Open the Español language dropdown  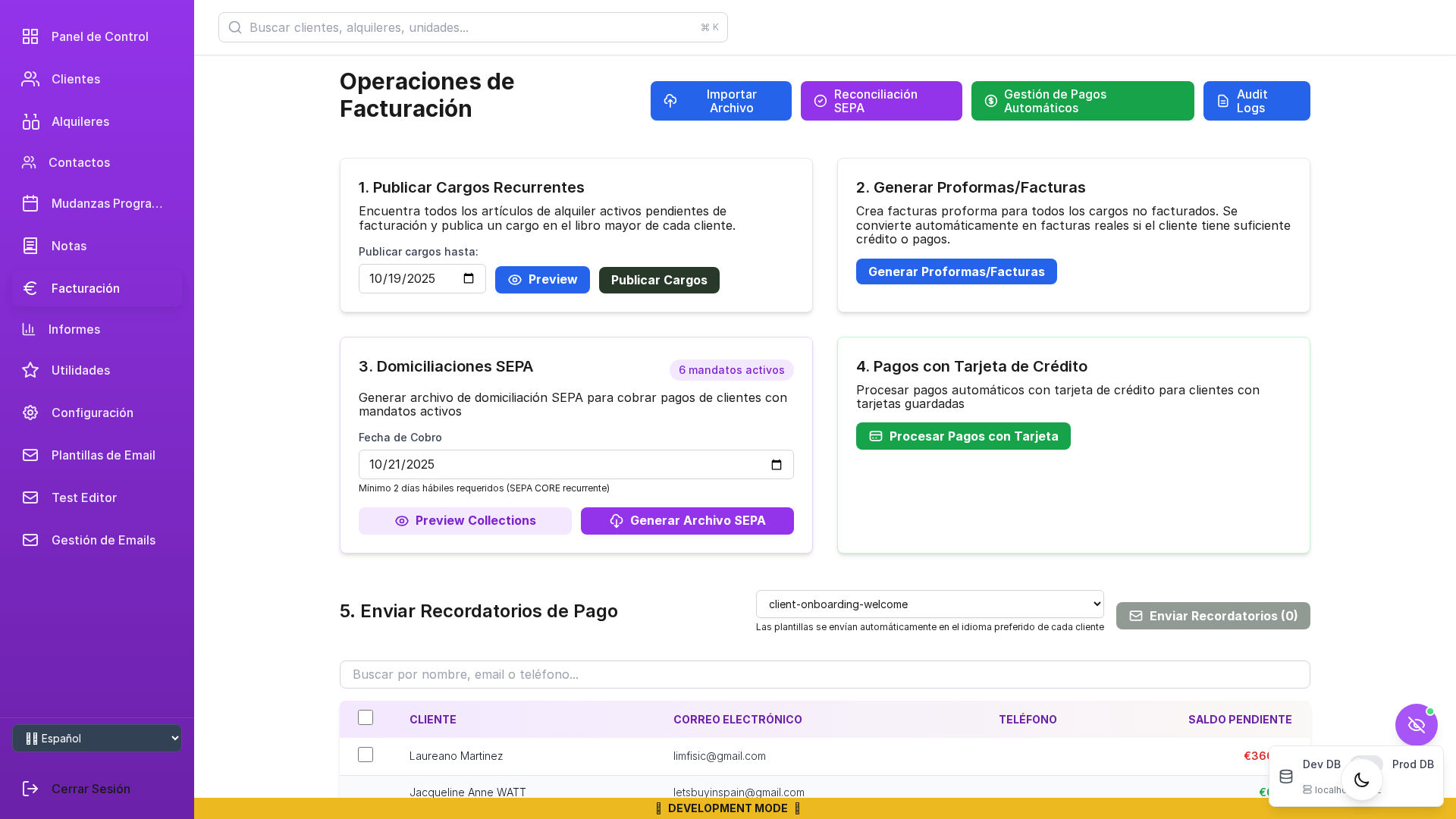click(97, 739)
